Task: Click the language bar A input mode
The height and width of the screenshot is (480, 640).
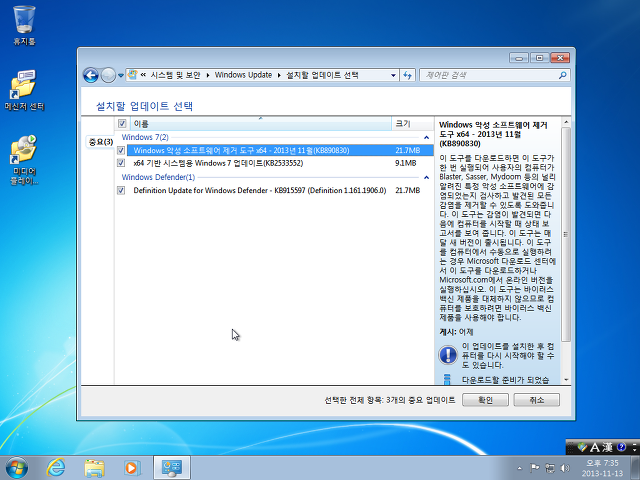Action: [x=594, y=447]
